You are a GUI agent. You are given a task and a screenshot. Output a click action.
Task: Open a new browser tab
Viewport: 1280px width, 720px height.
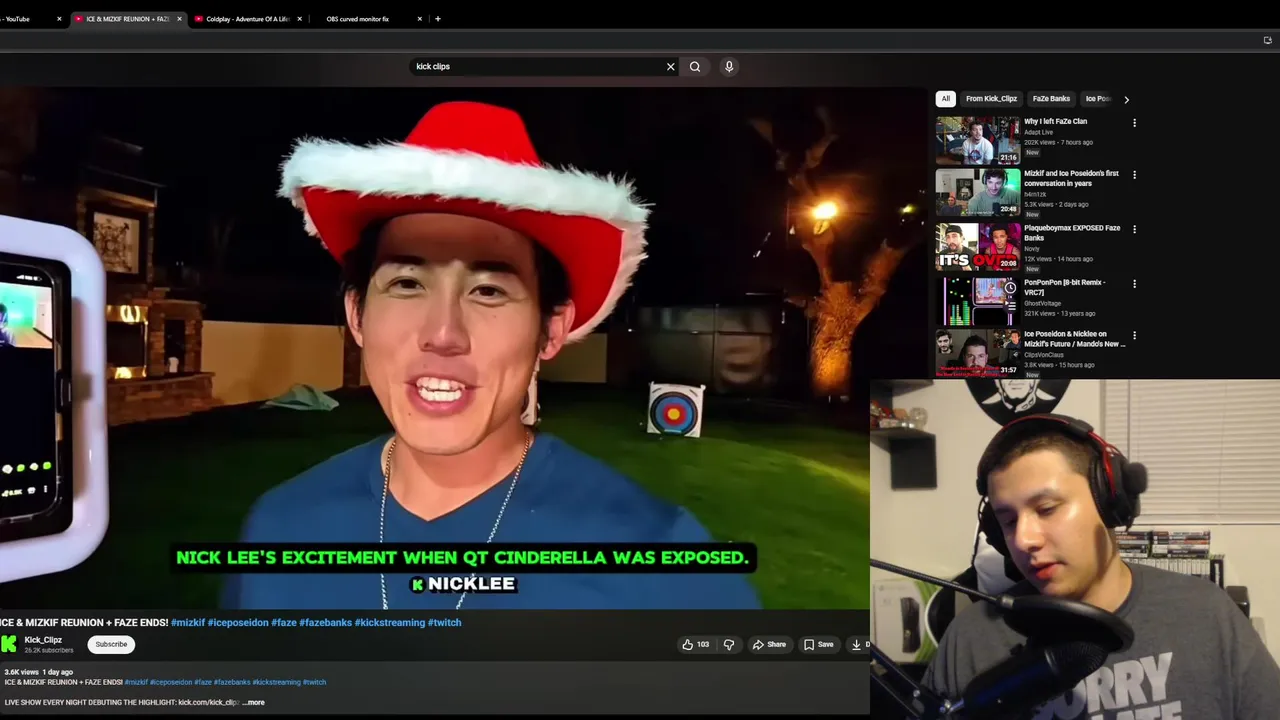(x=437, y=19)
